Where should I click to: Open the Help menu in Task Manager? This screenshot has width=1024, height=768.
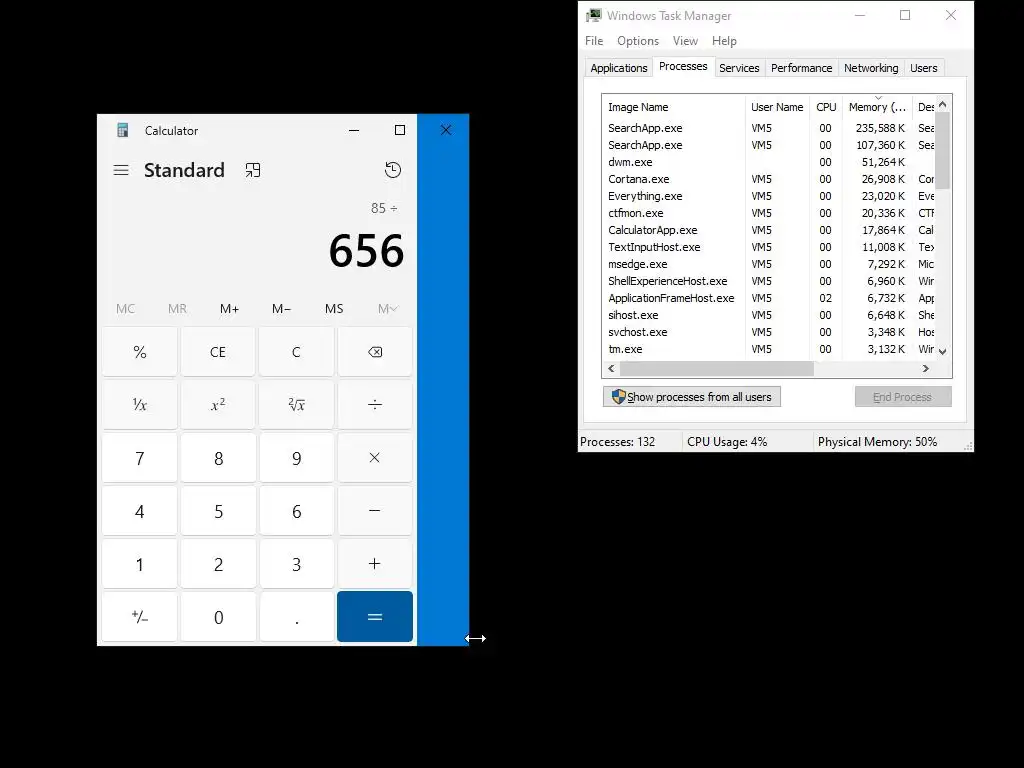click(x=724, y=40)
